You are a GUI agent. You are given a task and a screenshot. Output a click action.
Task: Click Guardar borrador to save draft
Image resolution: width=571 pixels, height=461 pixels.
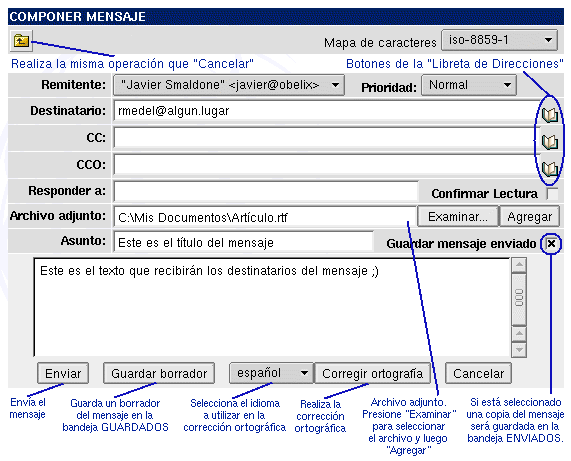159,373
